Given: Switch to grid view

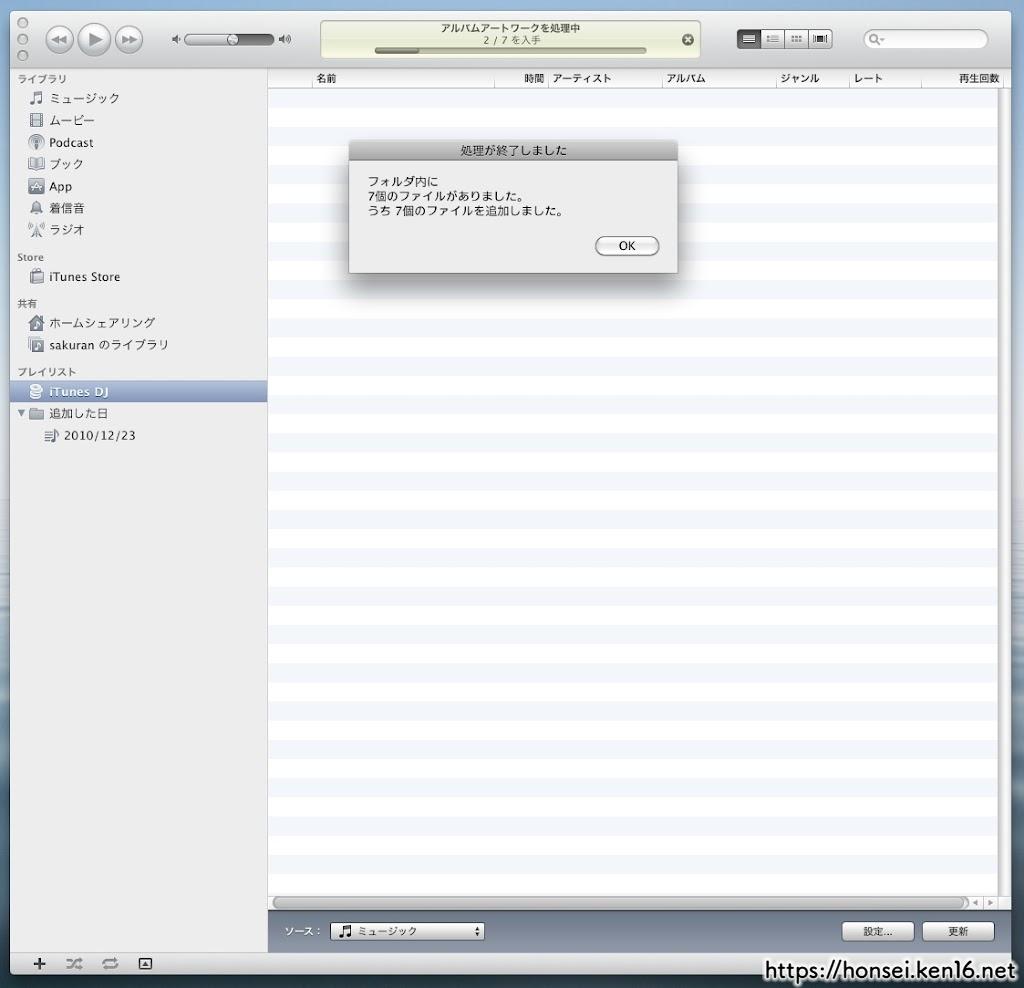Looking at the screenshot, I should 797,39.
